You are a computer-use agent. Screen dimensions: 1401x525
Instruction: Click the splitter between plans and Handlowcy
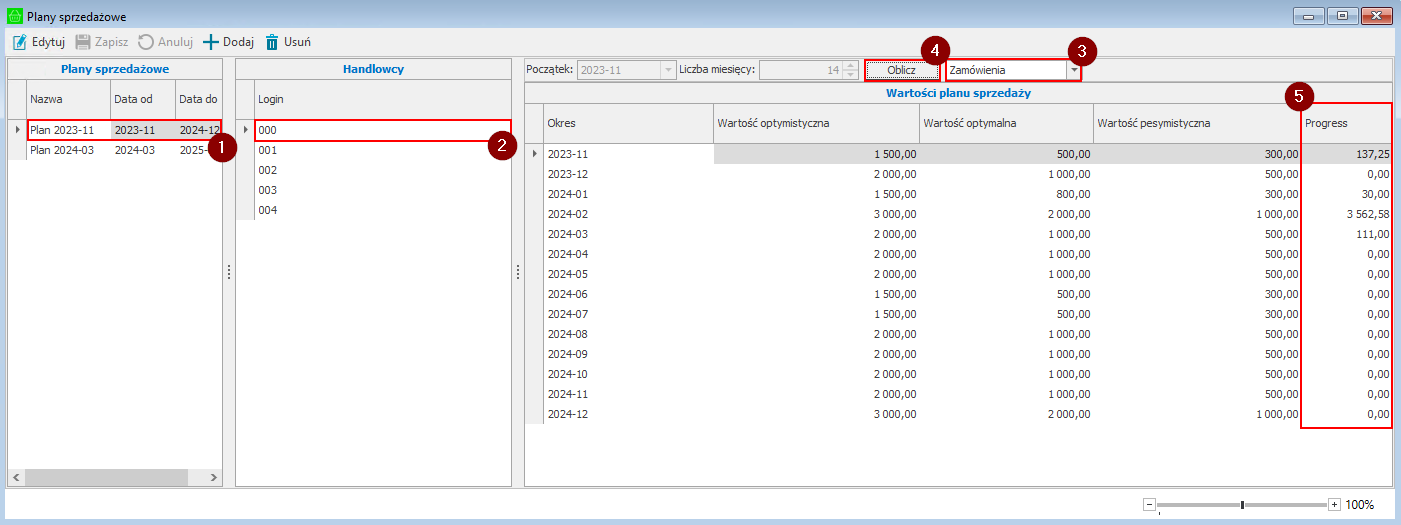point(229,272)
